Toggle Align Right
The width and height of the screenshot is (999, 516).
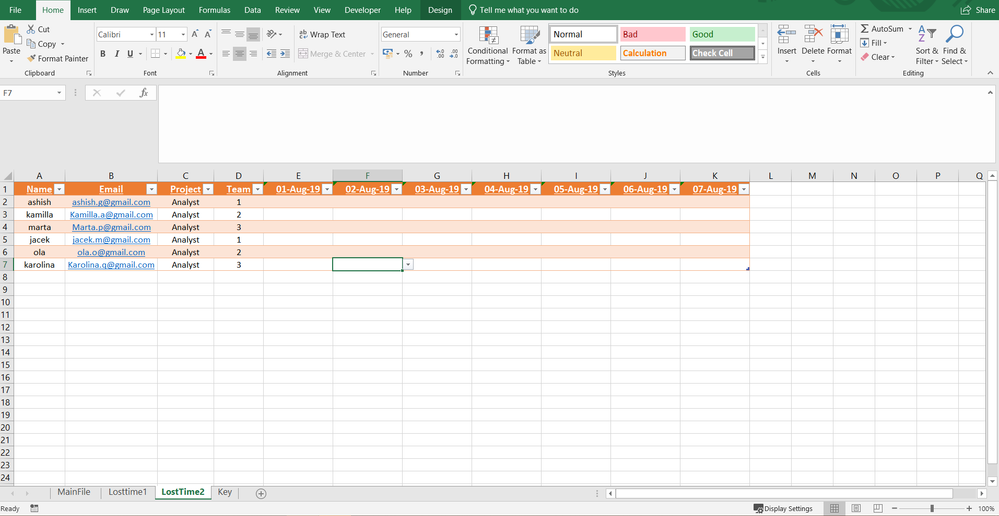254,54
